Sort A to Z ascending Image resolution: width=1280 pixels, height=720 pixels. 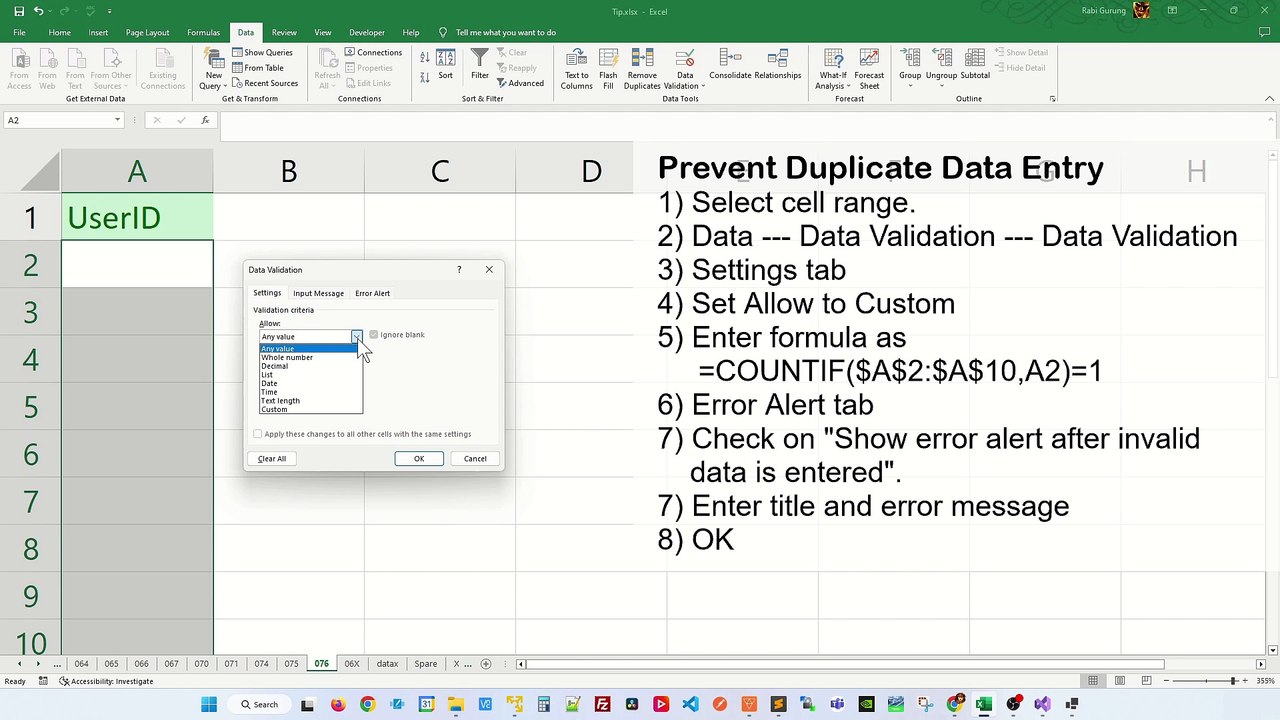(425, 58)
